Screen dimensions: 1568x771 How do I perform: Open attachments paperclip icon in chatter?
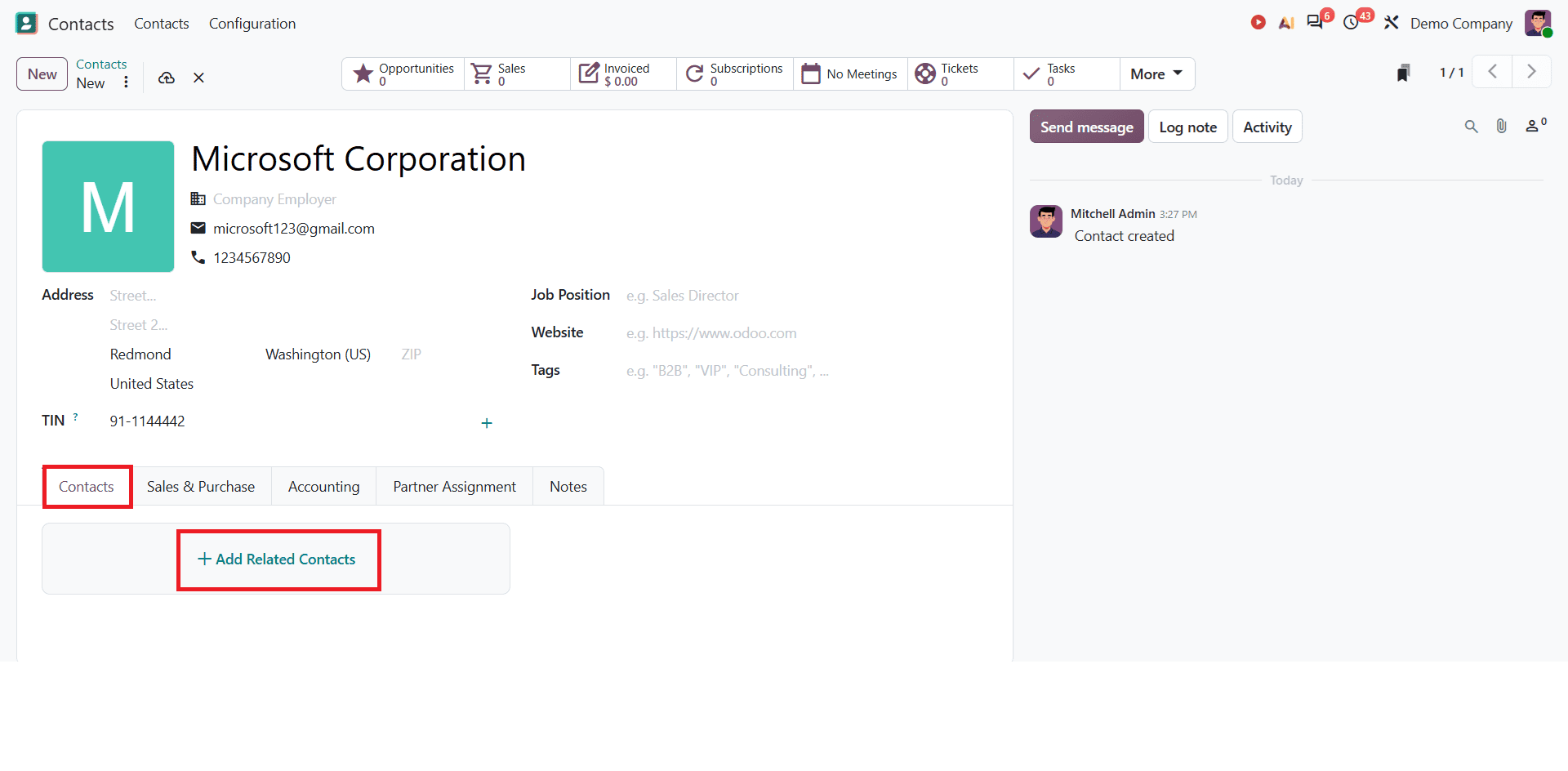1501,126
